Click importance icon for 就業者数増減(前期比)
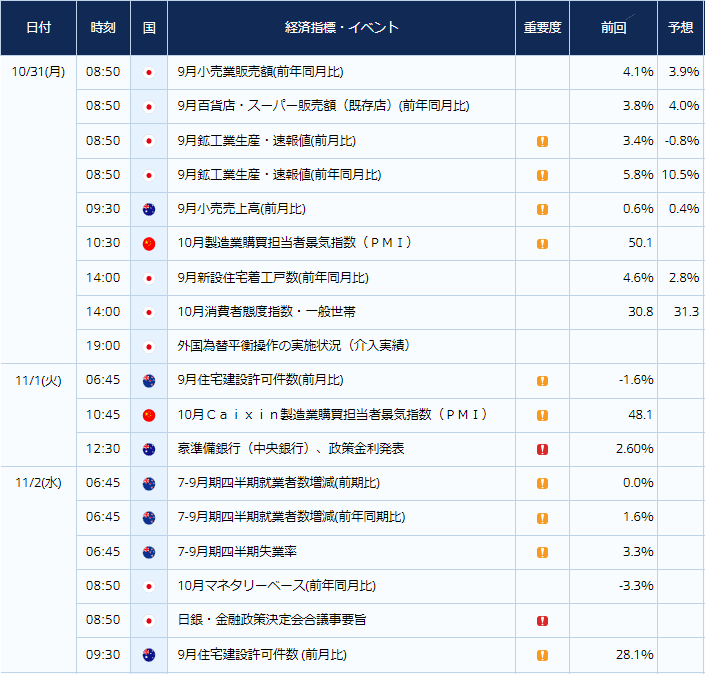Screen dimensions: 705x674 (542, 483)
